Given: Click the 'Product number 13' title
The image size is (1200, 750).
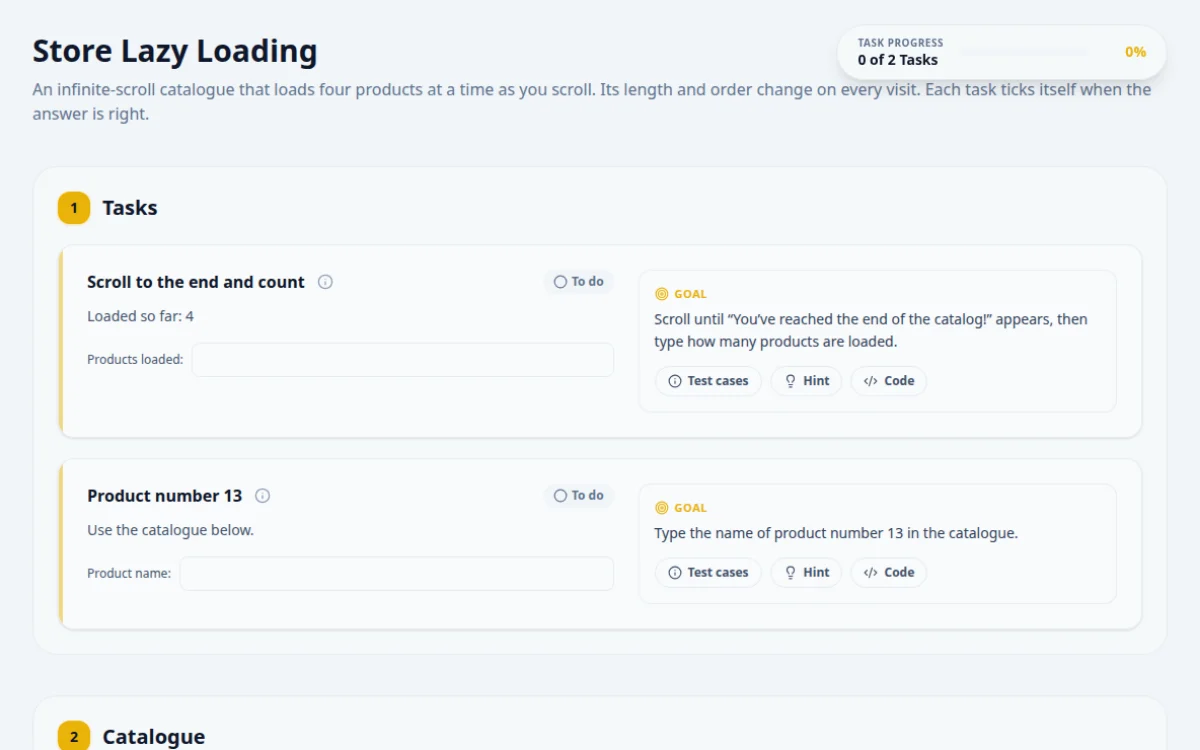Looking at the screenshot, I should [x=165, y=496].
